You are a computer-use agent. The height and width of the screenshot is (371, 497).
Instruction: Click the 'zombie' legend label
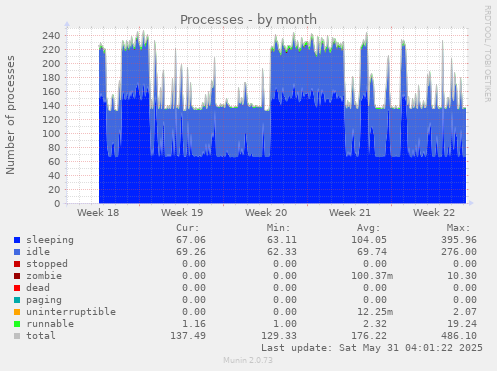pyautogui.click(x=44, y=276)
